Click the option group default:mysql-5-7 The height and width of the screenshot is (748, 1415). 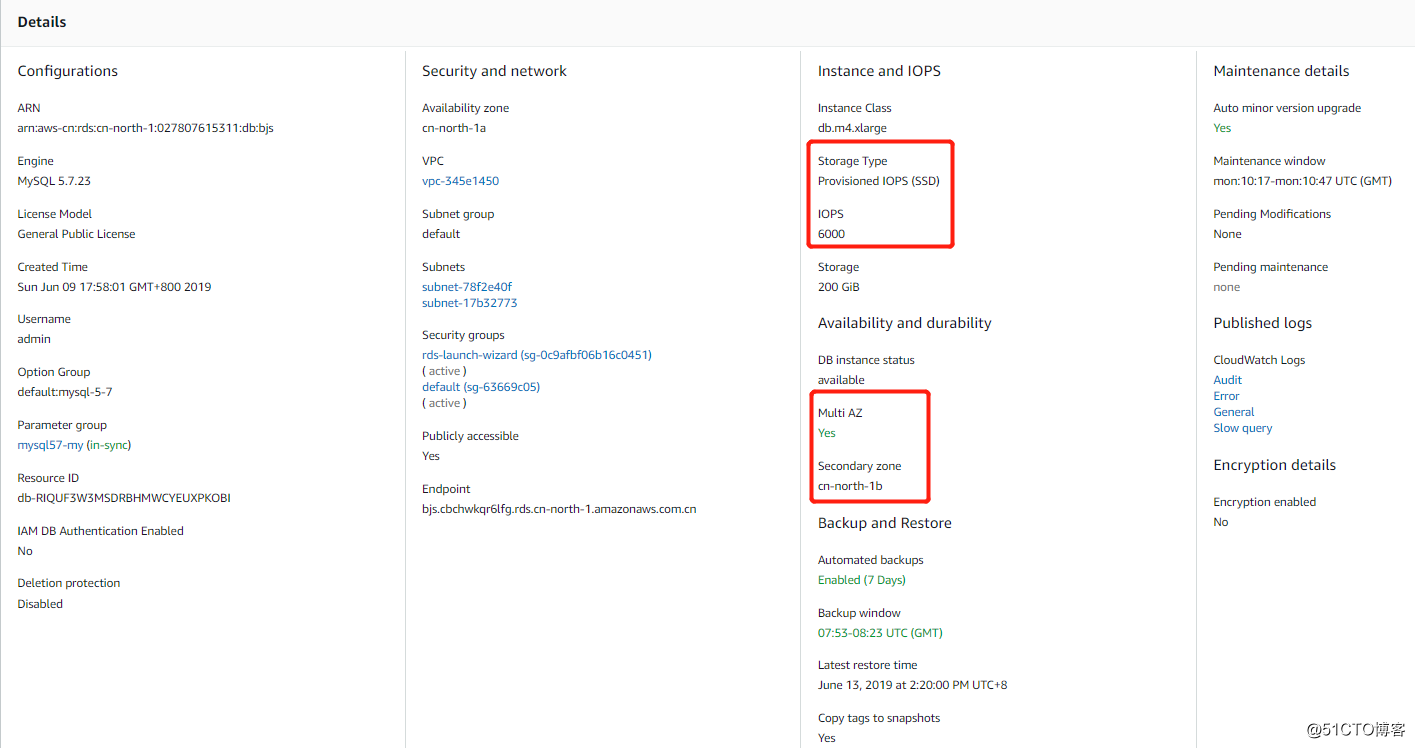pyautogui.click(x=65, y=392)
